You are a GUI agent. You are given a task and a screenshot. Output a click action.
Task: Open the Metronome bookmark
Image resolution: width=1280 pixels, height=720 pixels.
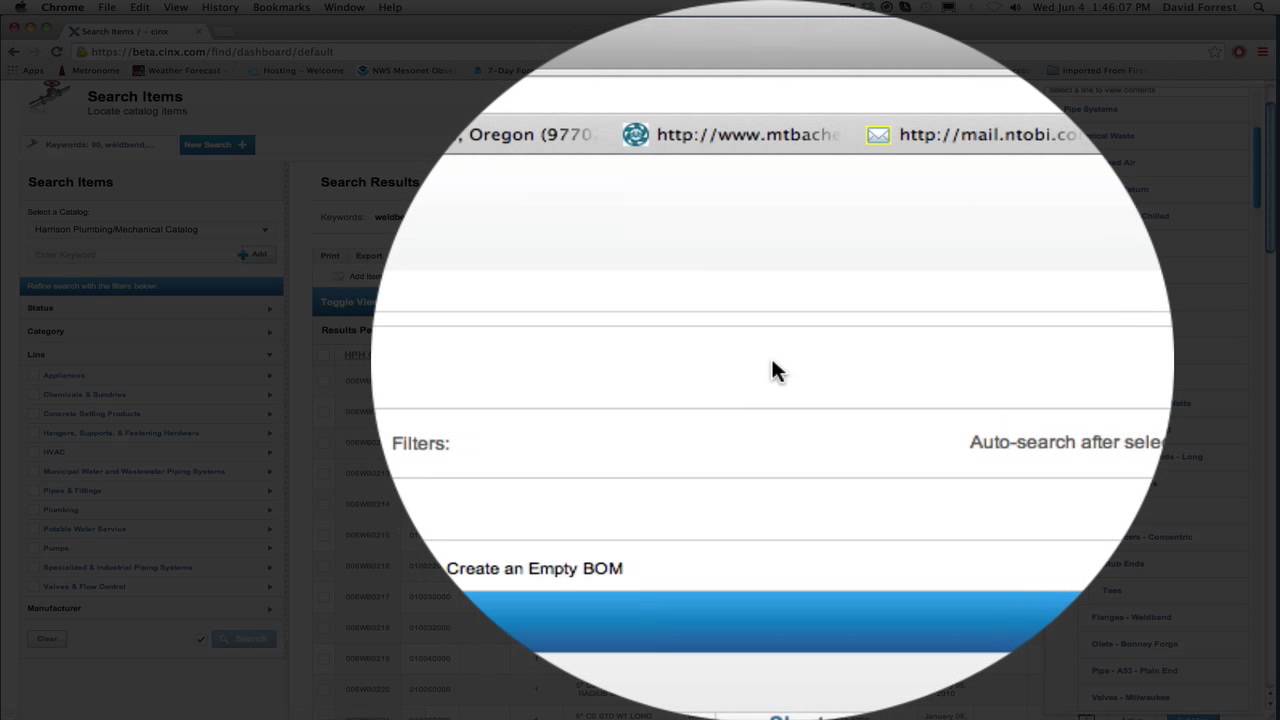click(90, 71)
